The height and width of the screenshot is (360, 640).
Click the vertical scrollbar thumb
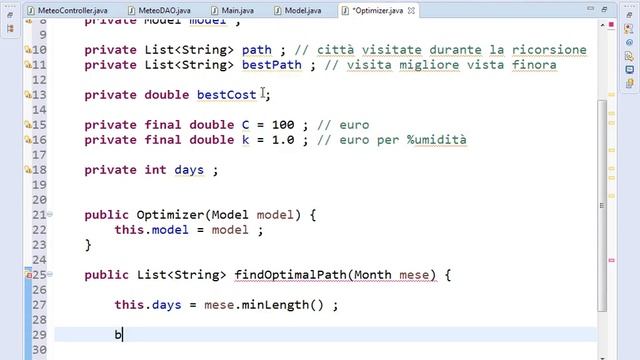[x=602, y=205]
